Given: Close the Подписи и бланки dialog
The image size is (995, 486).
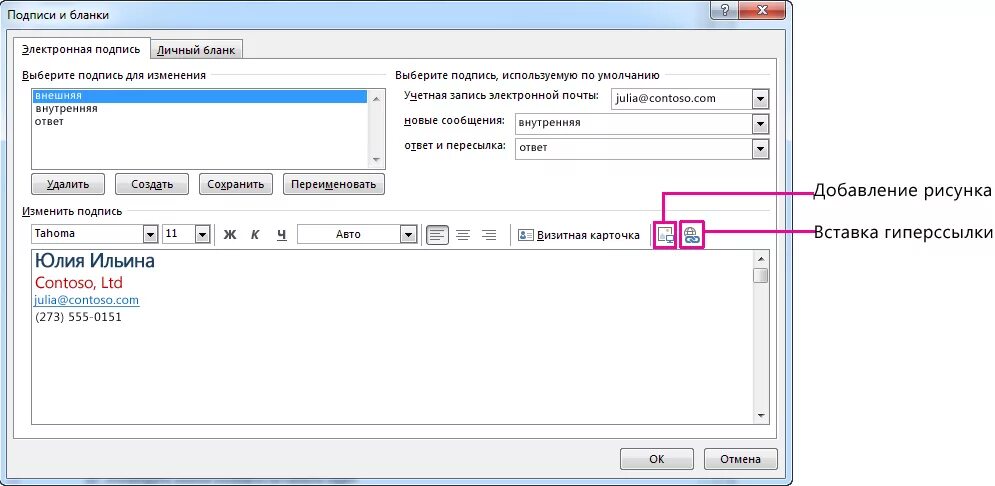Looking at the screenshot, I should point(760,11).
